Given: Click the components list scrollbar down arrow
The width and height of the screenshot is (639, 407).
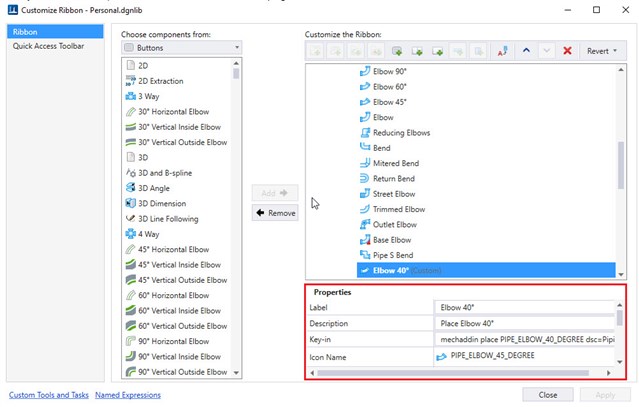Looking at the screenshot, I should coord(236,373).
